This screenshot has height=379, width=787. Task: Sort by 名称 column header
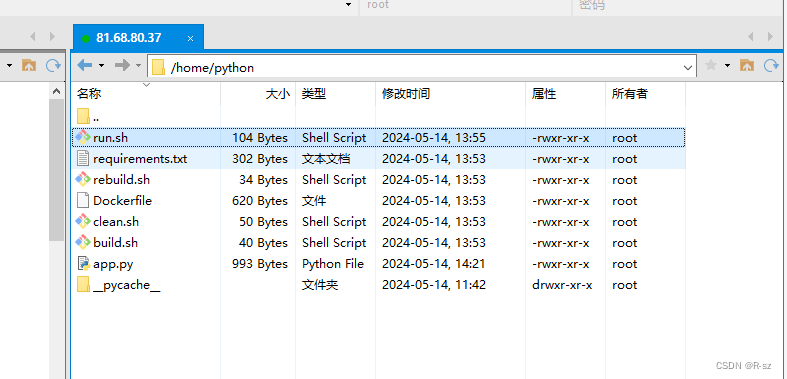coord(146,93)
